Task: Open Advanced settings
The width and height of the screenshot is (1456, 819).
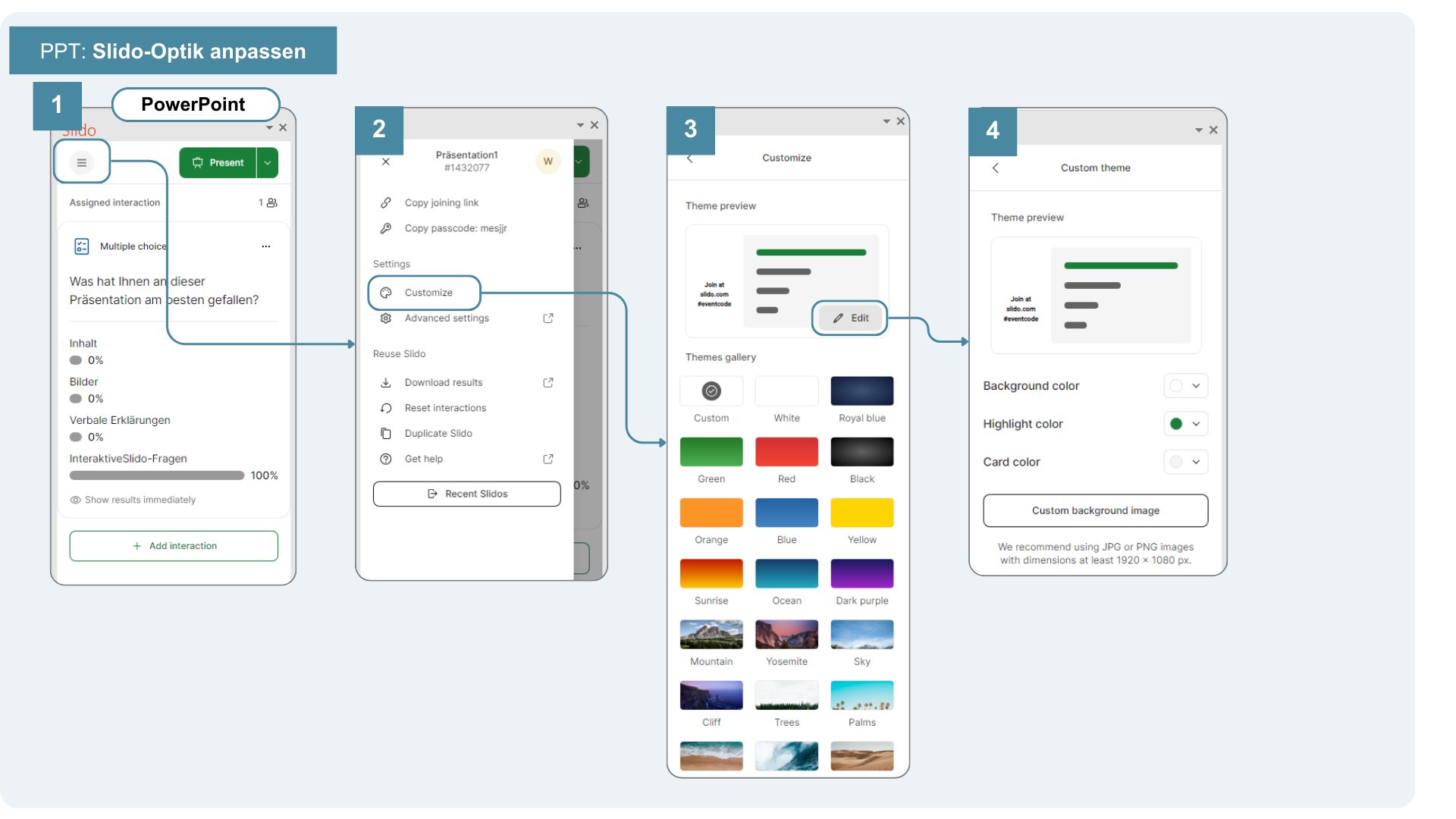Action: coord(447,318)
